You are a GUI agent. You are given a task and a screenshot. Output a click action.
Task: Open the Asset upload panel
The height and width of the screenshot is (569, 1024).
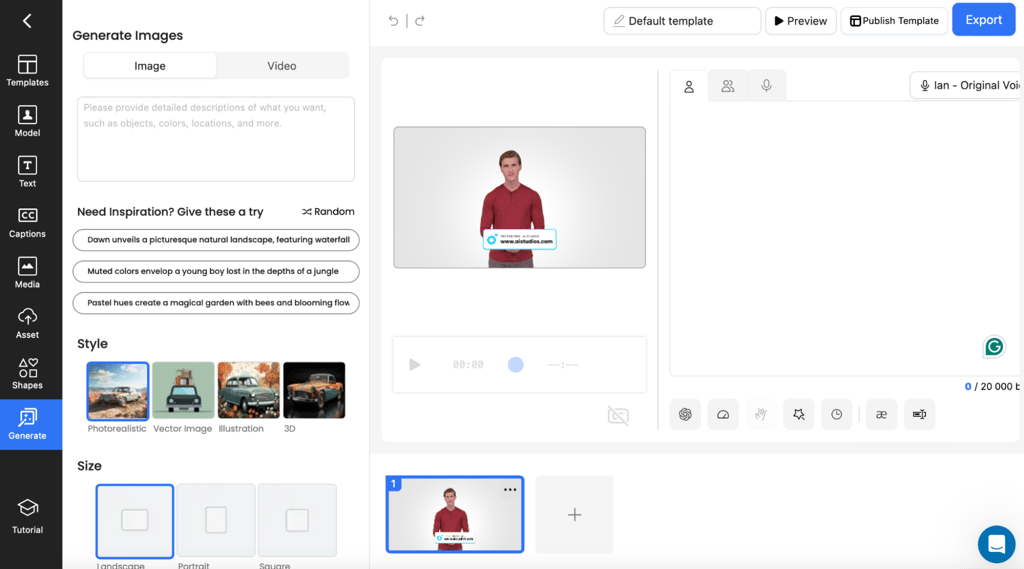pyautogui.click(x=27, y=323)
